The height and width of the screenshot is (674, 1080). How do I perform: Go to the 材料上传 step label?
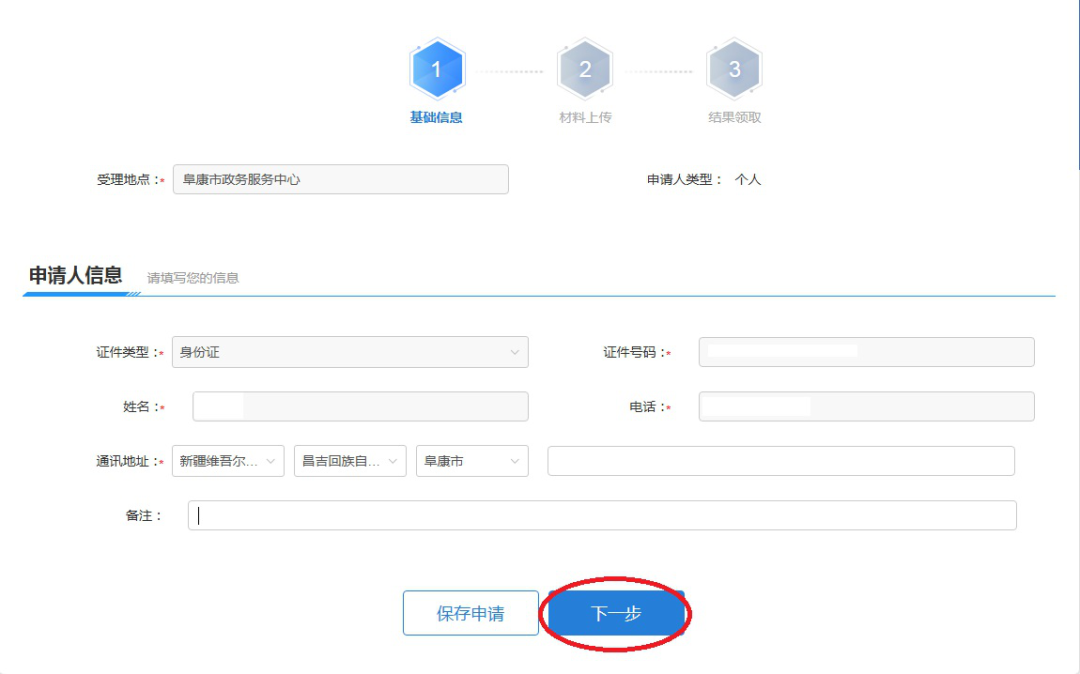[585, 117]
